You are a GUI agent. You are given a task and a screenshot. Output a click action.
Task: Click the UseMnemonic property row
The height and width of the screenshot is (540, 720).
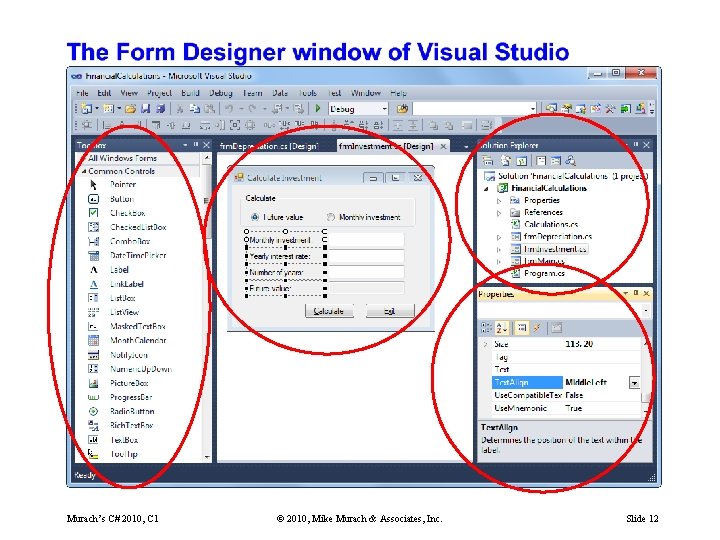click(566, 408)
